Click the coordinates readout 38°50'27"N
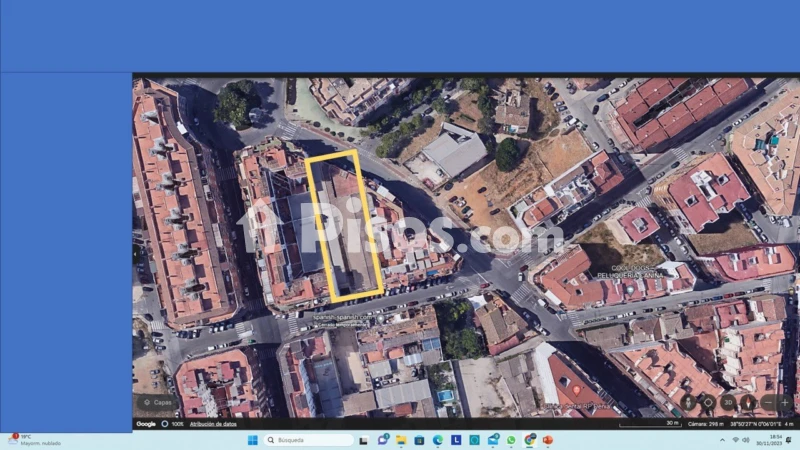Screen dimensions: 800x450 tap(756, 424)
